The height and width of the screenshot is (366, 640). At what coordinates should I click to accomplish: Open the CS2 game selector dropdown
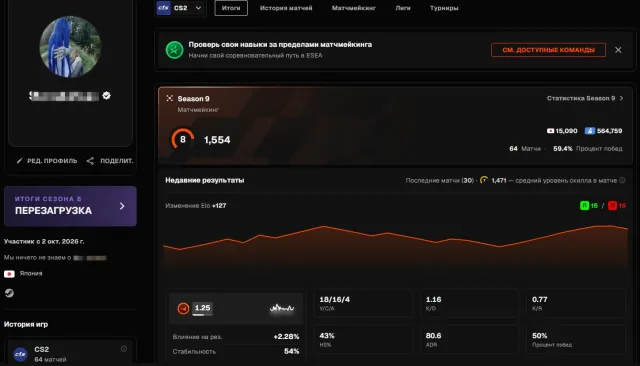point(180,8)
